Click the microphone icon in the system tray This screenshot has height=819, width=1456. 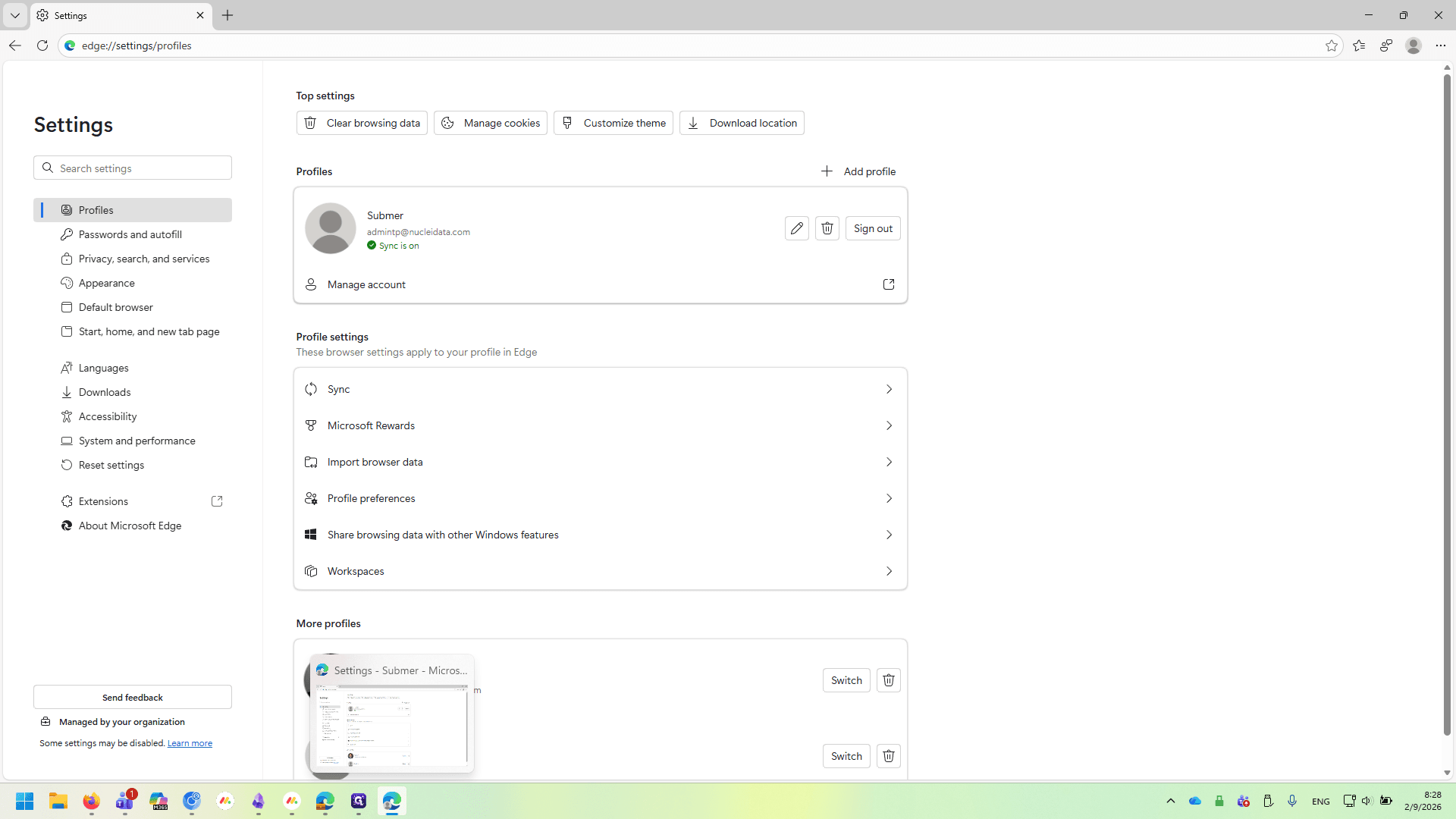(1292, 801)
